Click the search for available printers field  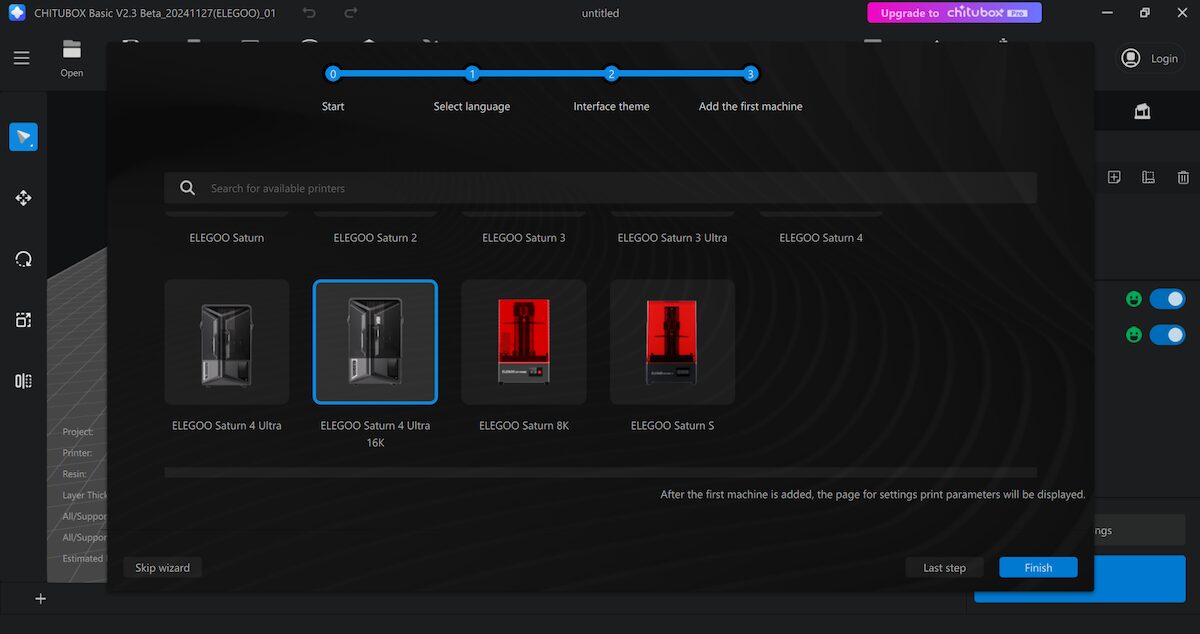600,188
